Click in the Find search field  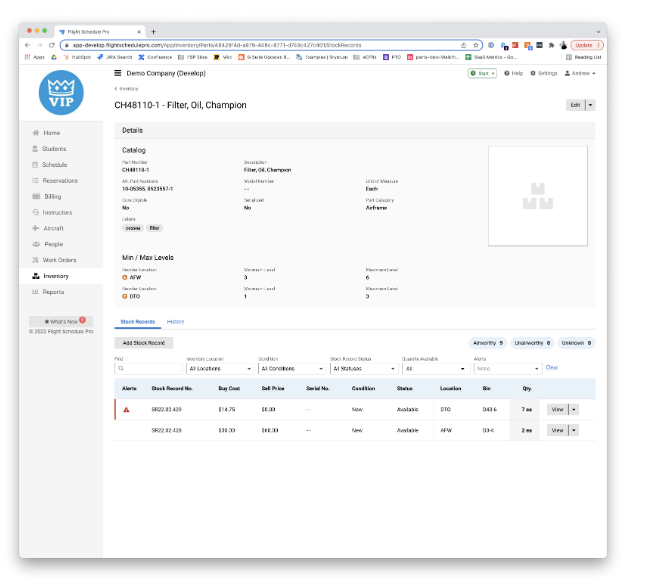click(x=148, y=369)
